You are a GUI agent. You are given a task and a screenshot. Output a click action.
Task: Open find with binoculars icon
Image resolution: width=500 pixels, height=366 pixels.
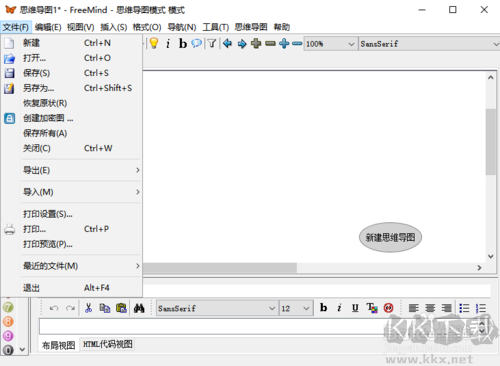pyautogui.click(x=139, y=308)
